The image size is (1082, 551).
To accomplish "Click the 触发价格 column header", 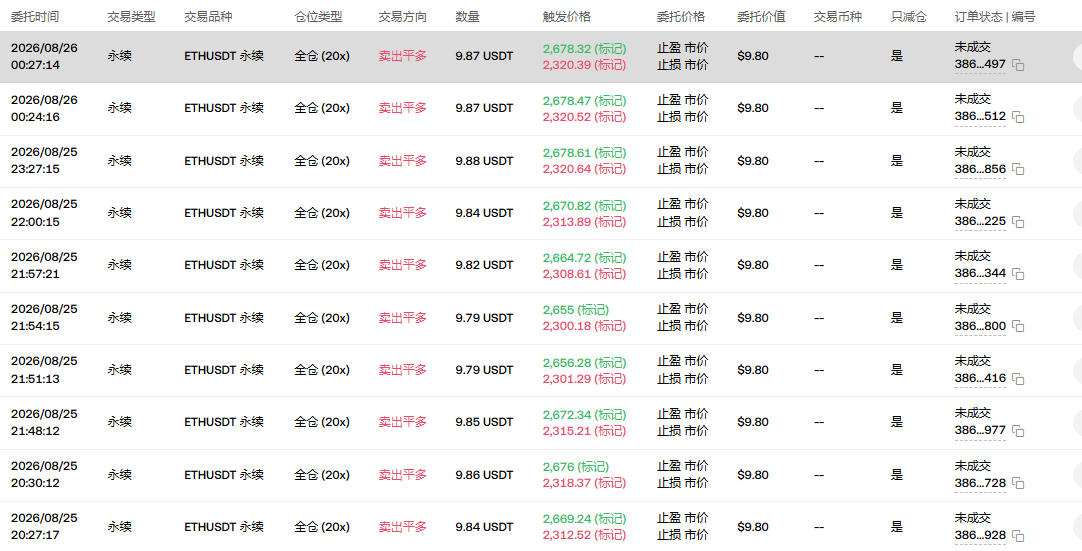I will tap(567, 17).
